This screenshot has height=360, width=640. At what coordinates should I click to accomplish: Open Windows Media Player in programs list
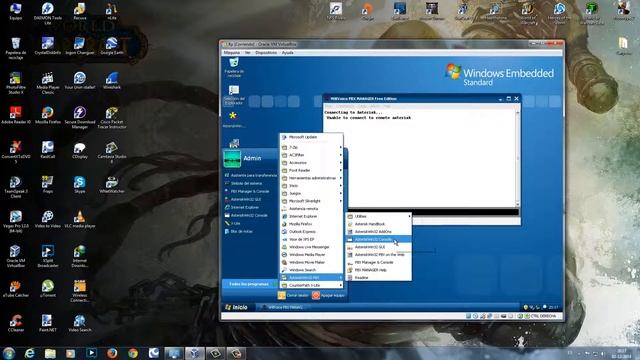coord(311,255)
